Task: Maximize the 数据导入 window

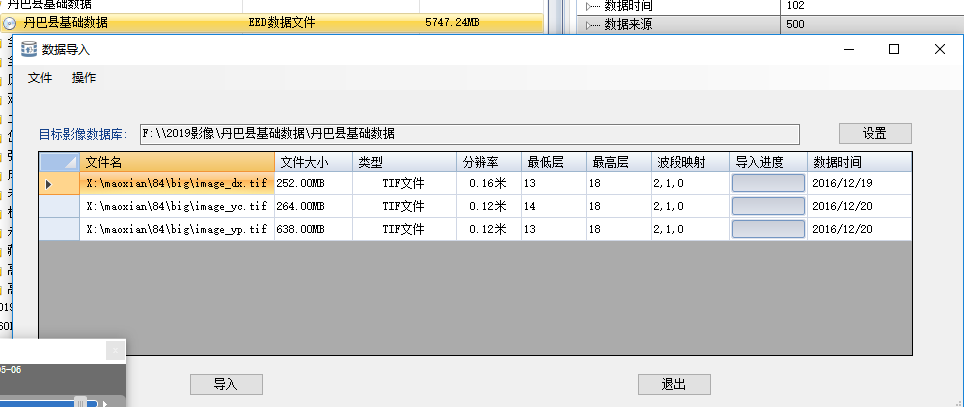Action: [x=894, y=50]
